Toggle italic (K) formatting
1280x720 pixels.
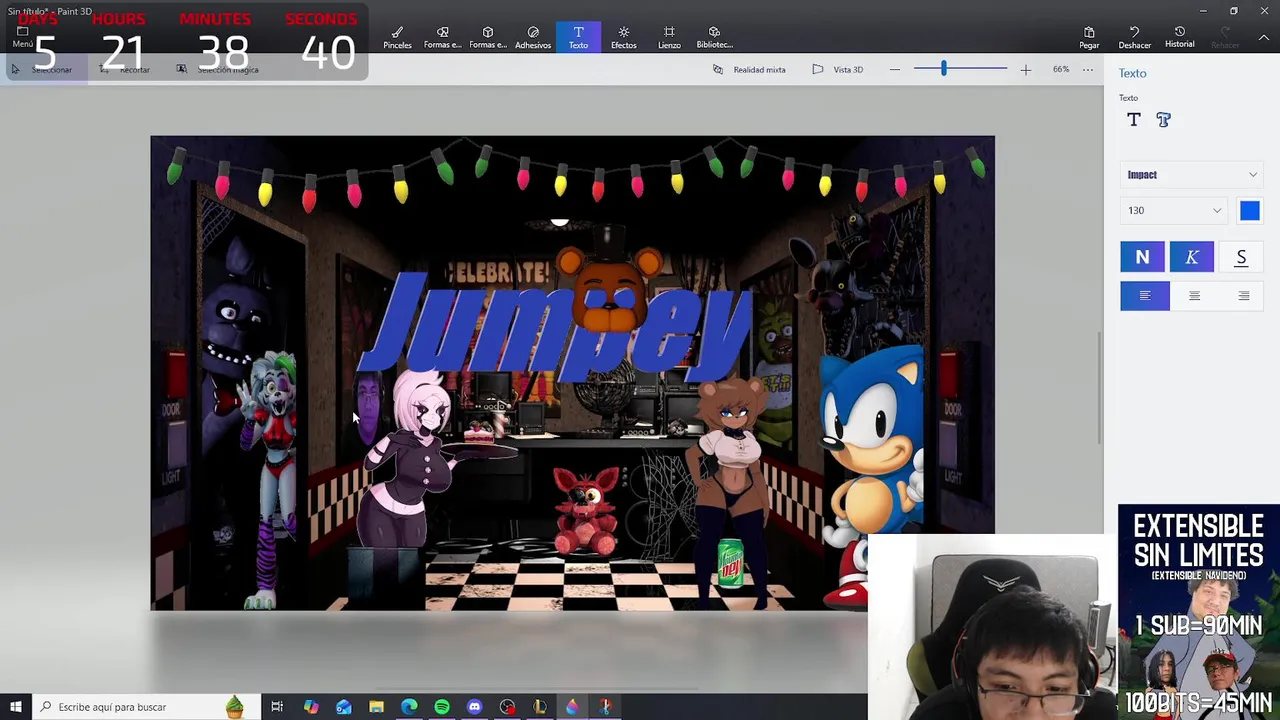[1192, 257]
